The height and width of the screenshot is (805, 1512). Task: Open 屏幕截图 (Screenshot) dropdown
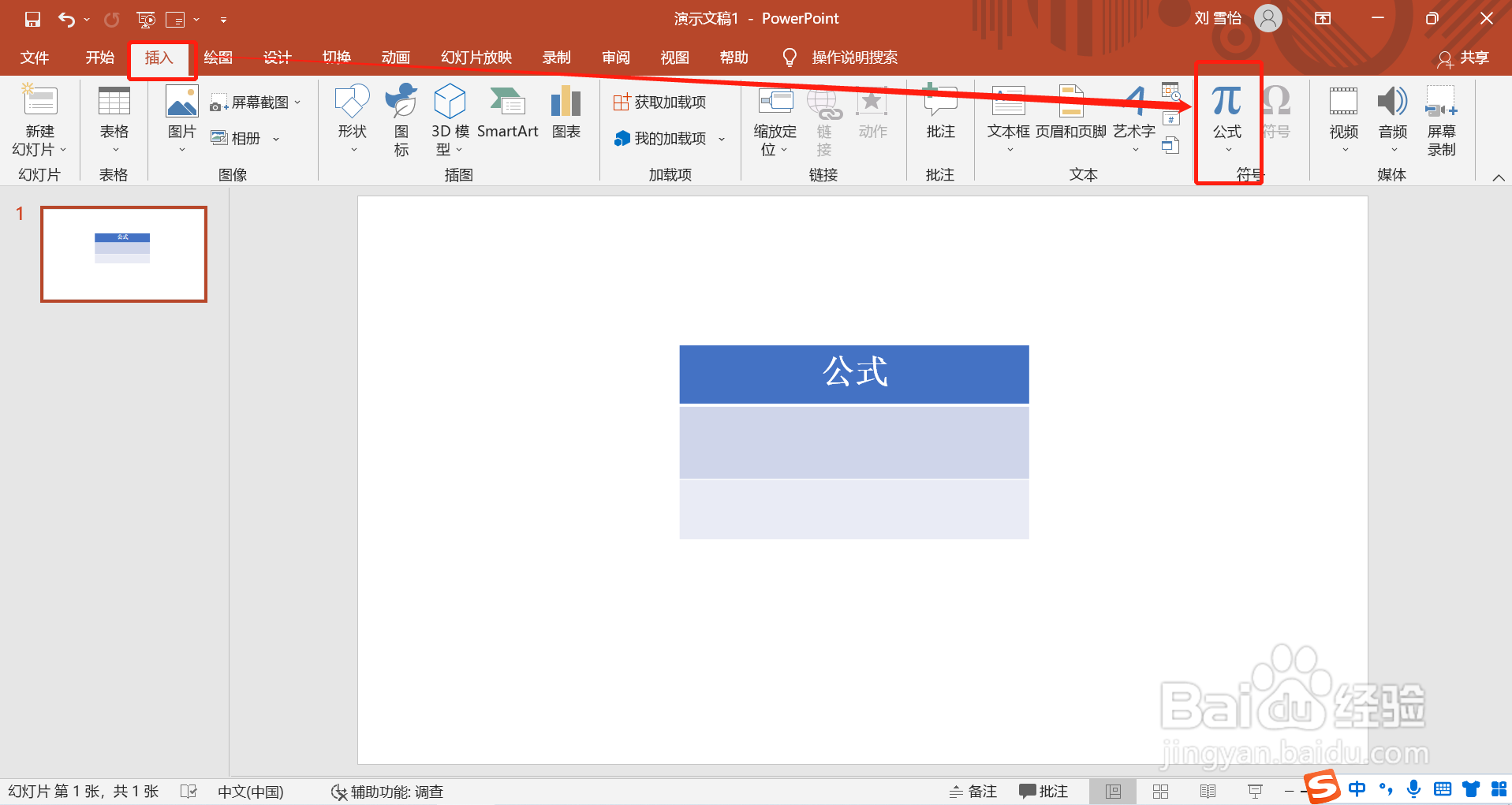pyautogui.click(x=256, y=102)
